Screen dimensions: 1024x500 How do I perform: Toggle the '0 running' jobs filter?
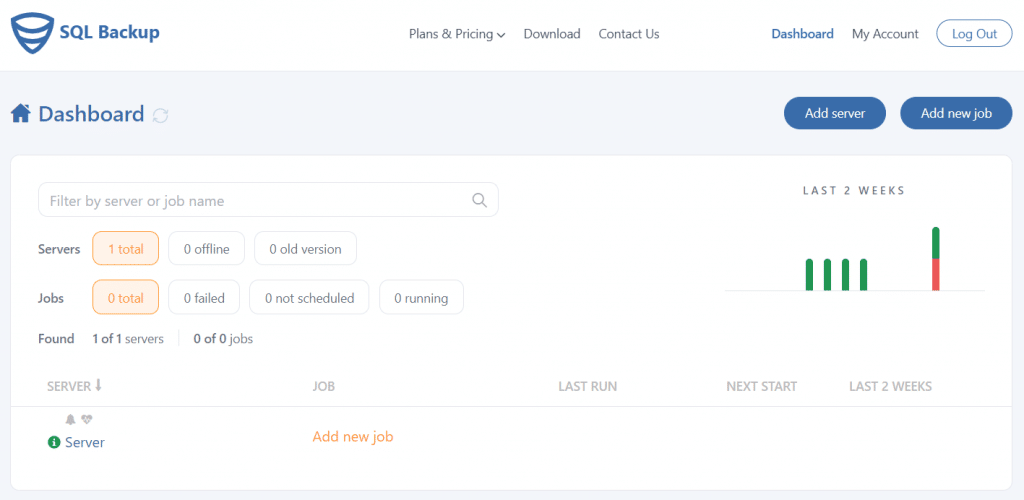click(x=421, y=298)
